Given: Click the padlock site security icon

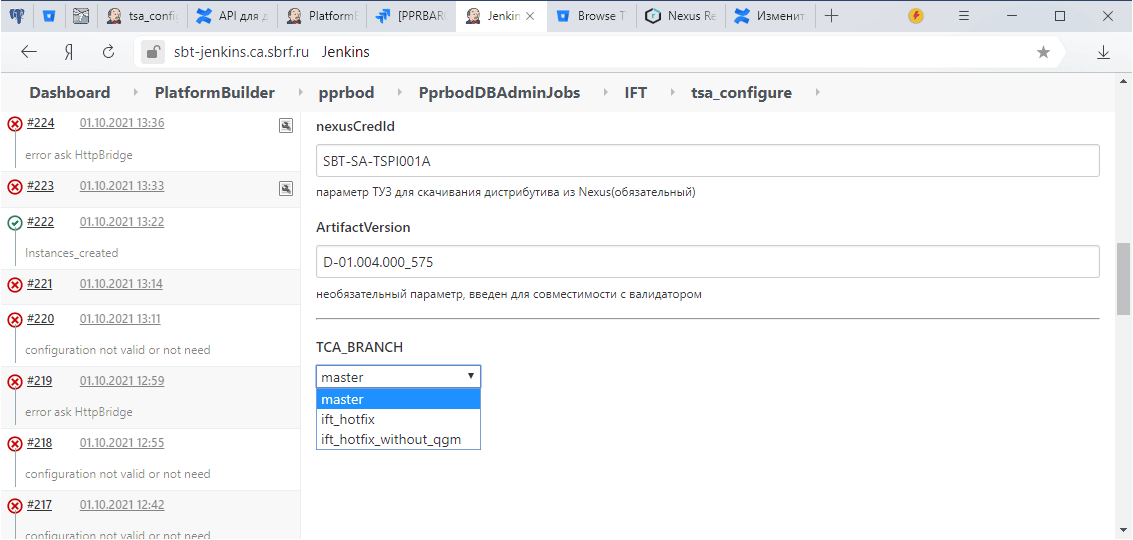Looking at the screenshot, I should coord(152,52).
